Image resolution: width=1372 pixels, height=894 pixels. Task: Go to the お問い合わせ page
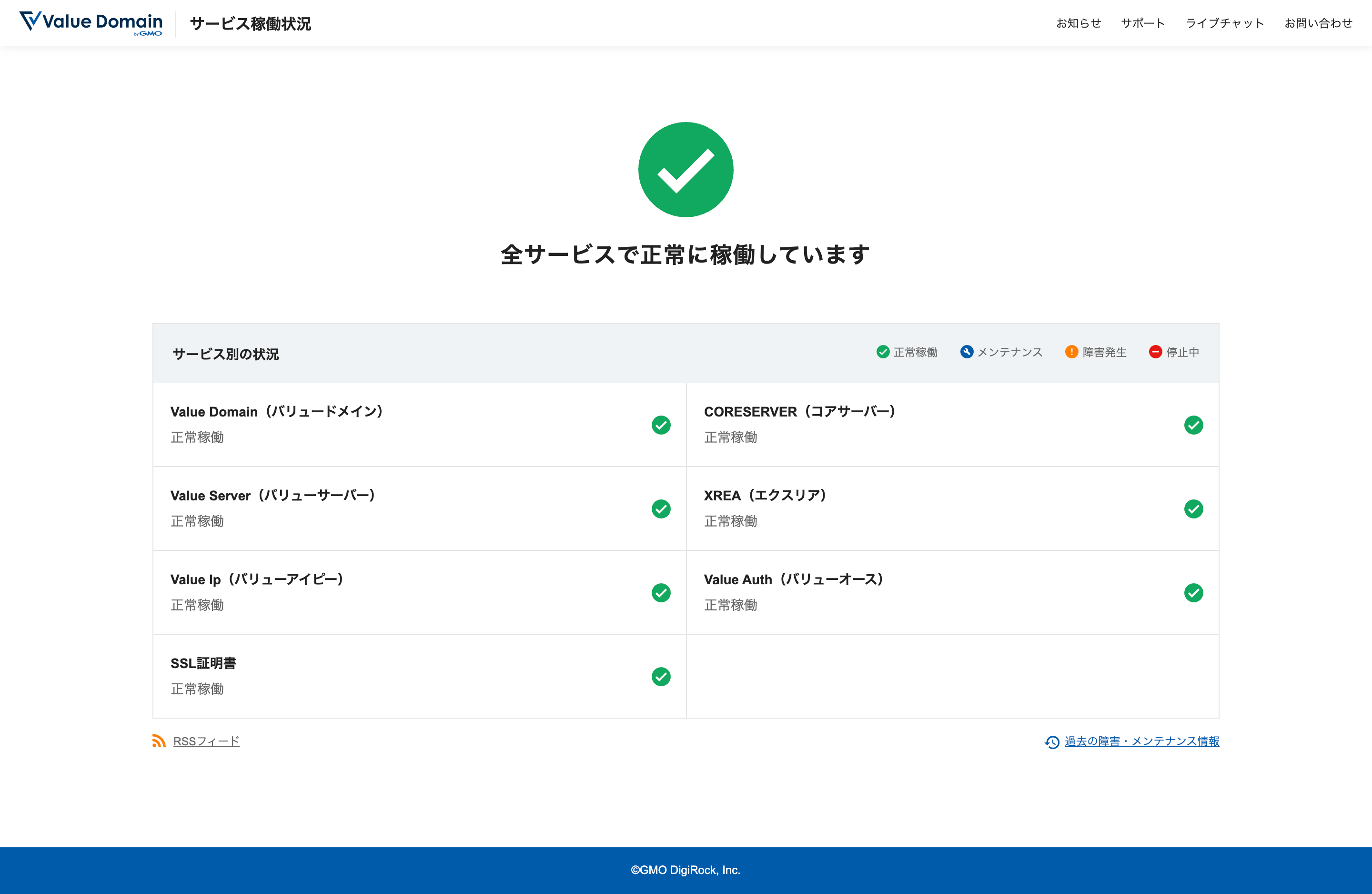tap(1318, 23)
